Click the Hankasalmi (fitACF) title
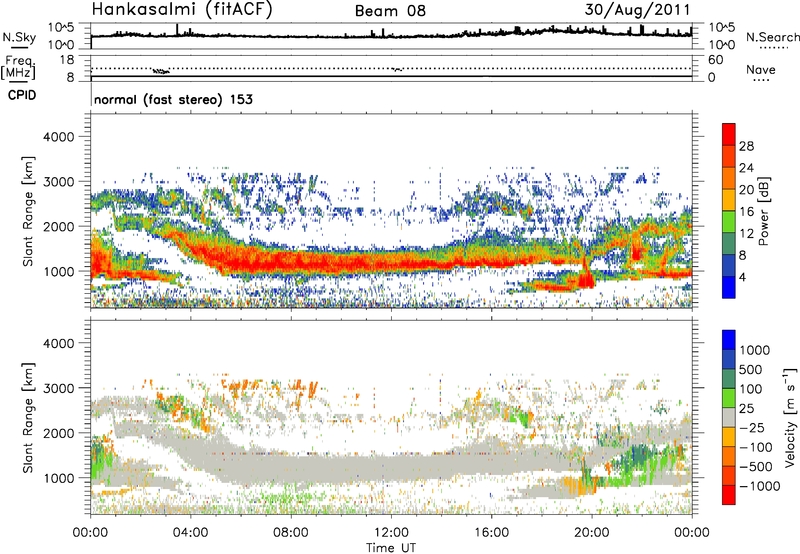Screen dimensions: 800x554 [x=182, y=9]
